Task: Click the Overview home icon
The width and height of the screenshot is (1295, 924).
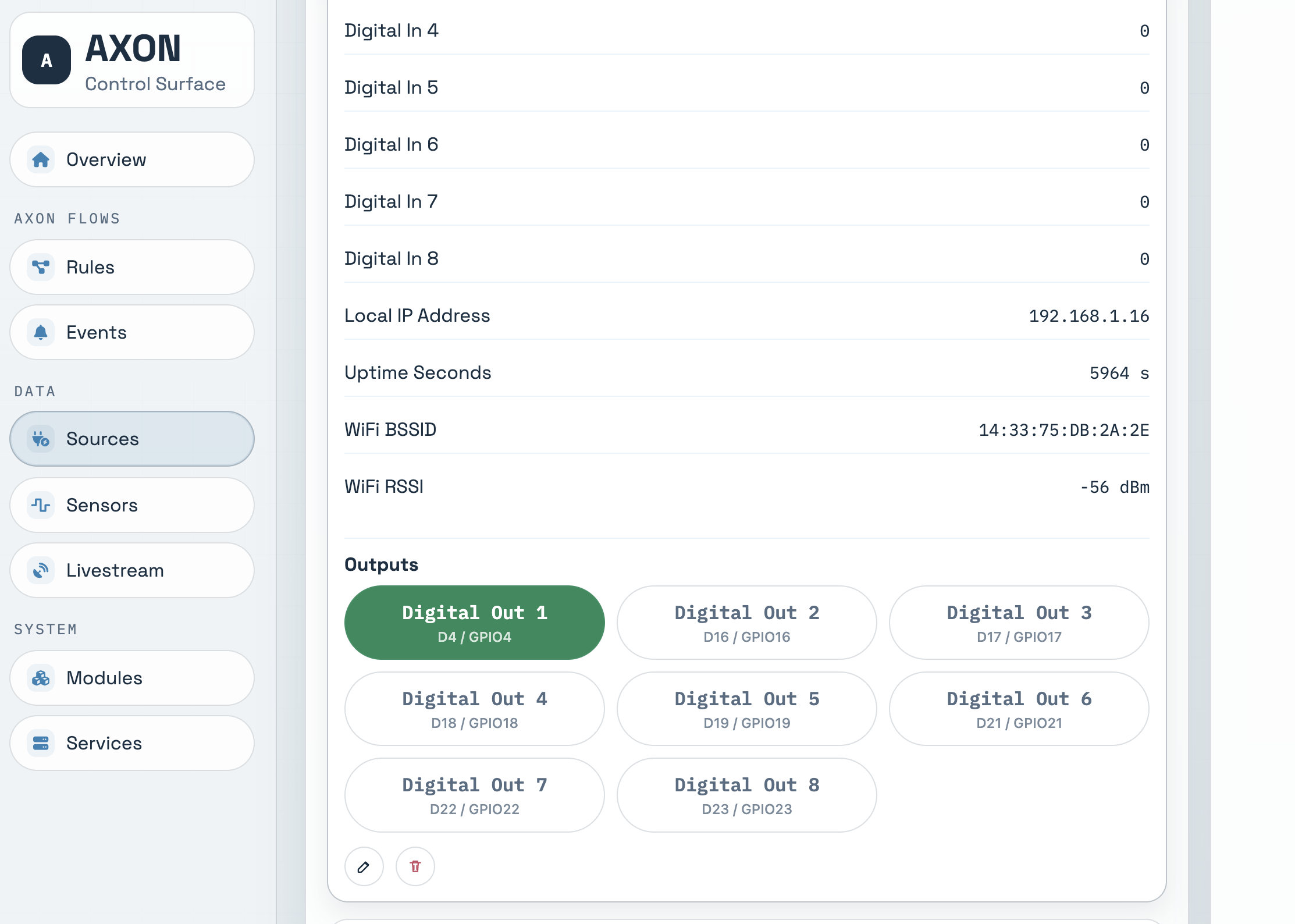Action: 41,159
